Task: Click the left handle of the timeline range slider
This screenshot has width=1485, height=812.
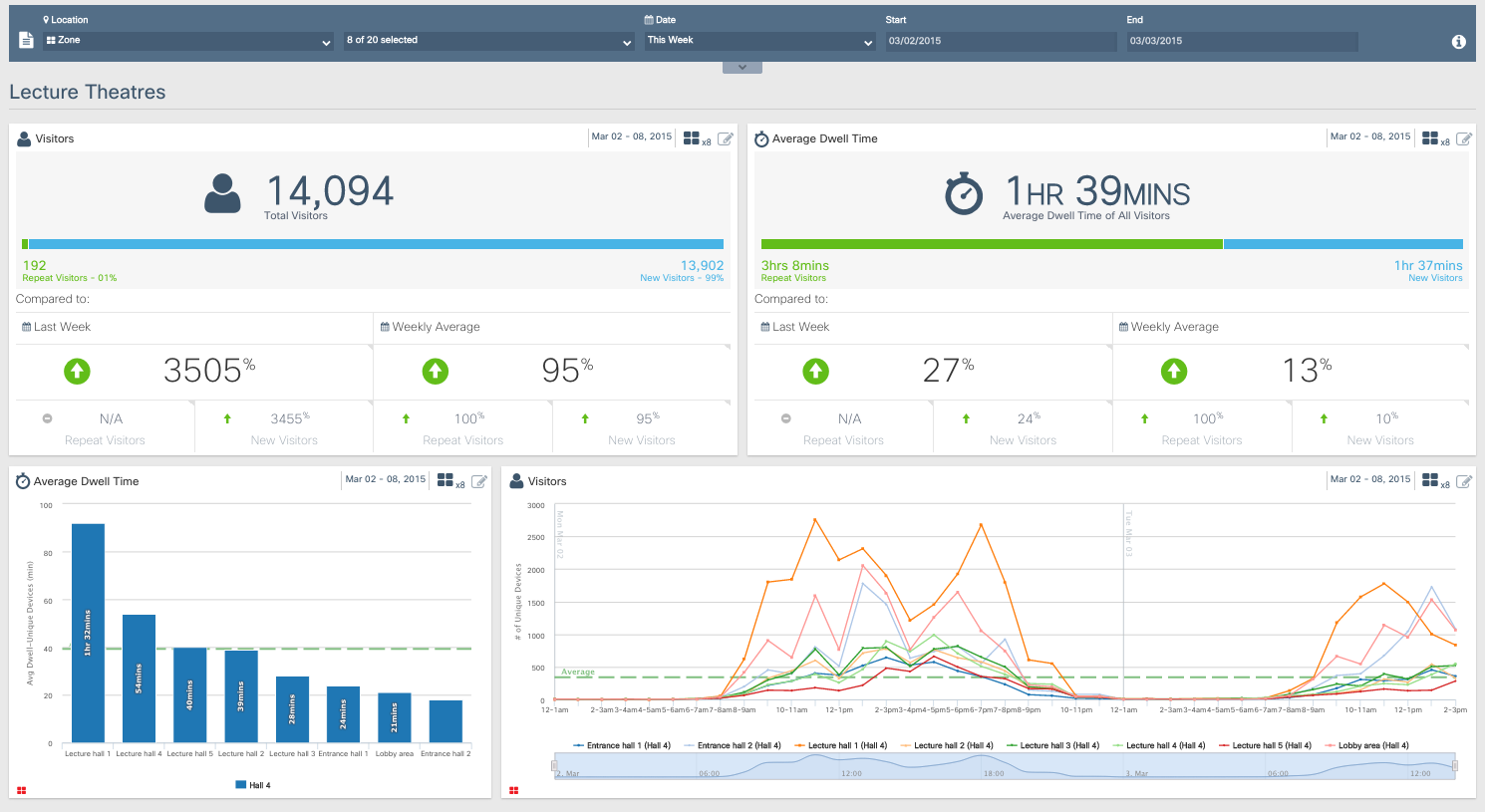Action: [x=554, y=766]
